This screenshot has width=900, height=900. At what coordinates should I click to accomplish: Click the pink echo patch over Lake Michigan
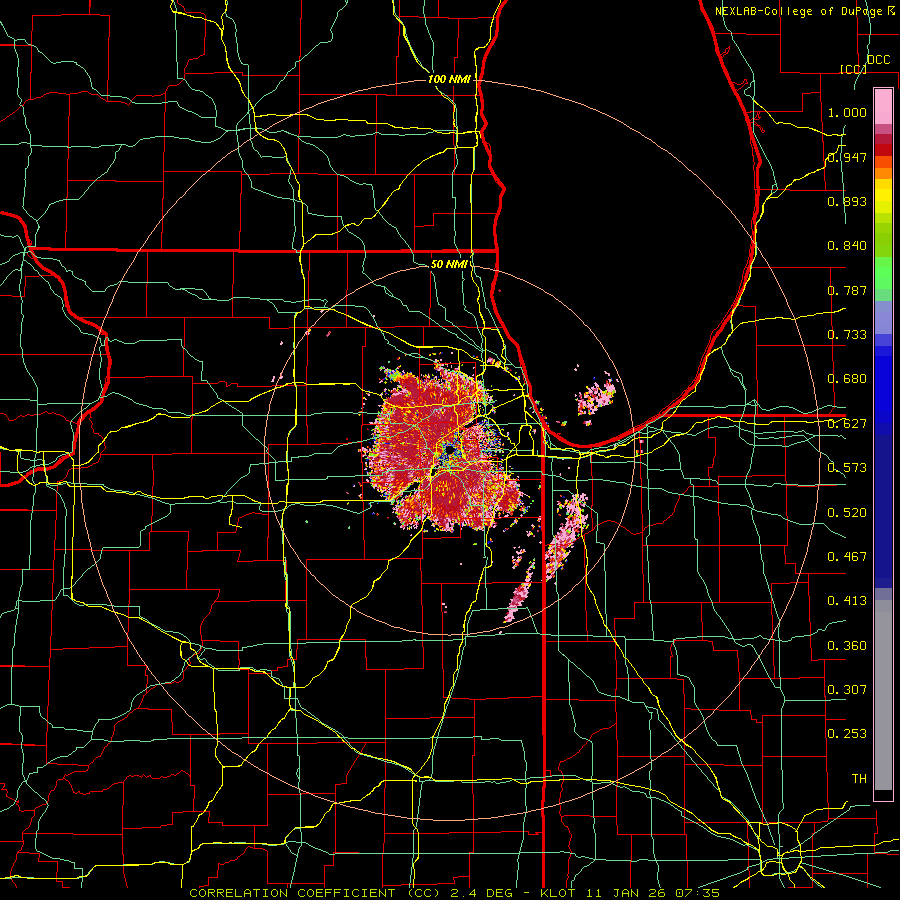coord(596,397)
